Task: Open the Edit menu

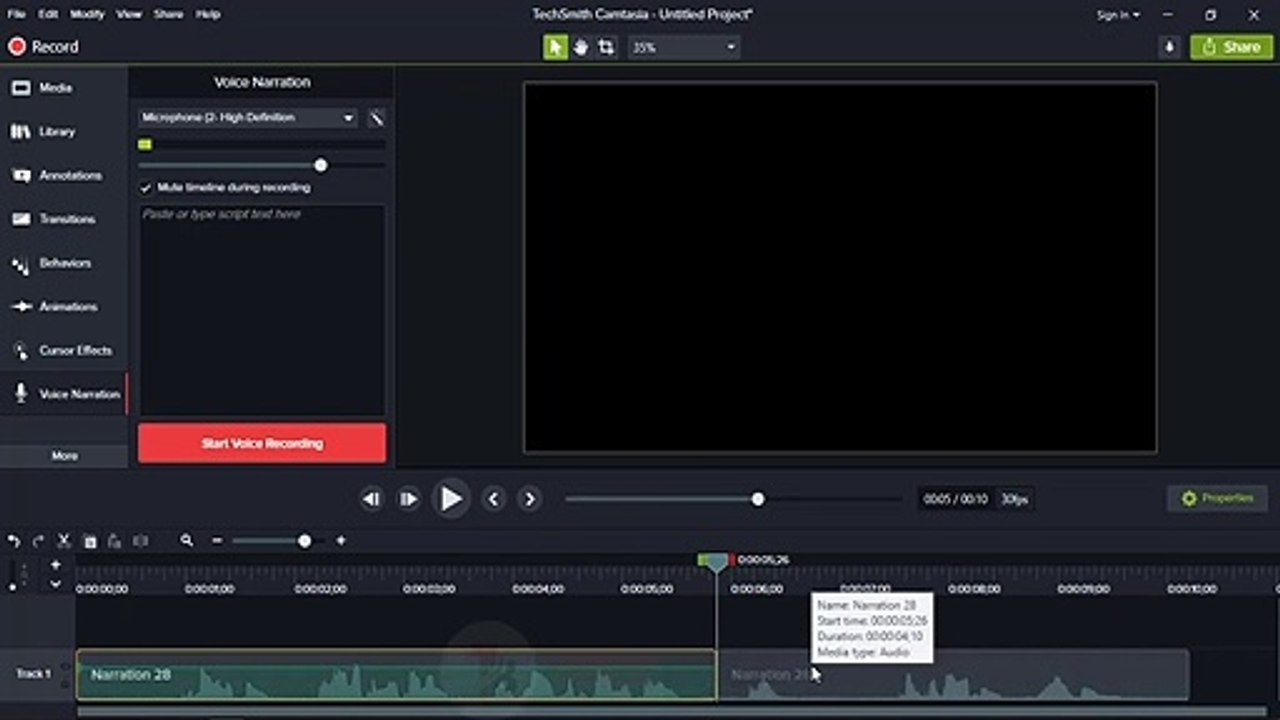Action: [48, 14]
